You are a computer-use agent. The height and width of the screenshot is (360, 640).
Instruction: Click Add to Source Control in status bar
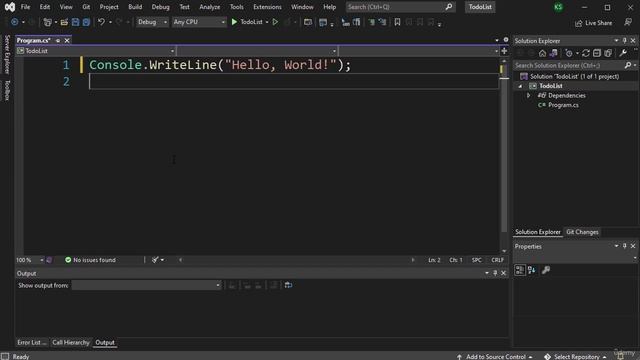[495, 356]
